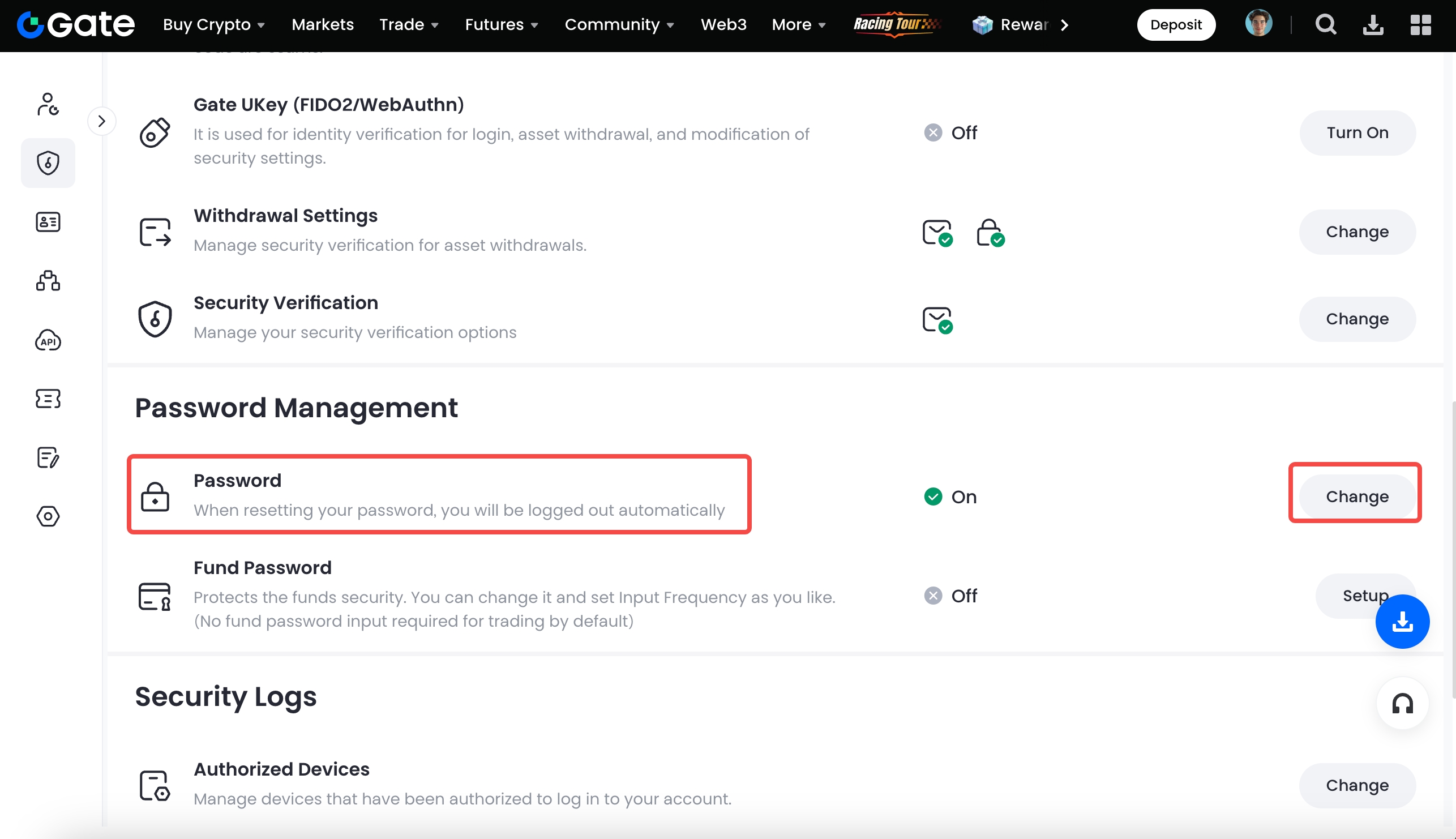Image resolution: width=1456 pixels, height=839 pixels.
Task: Open the Web3 menu item
Action: 723,25
